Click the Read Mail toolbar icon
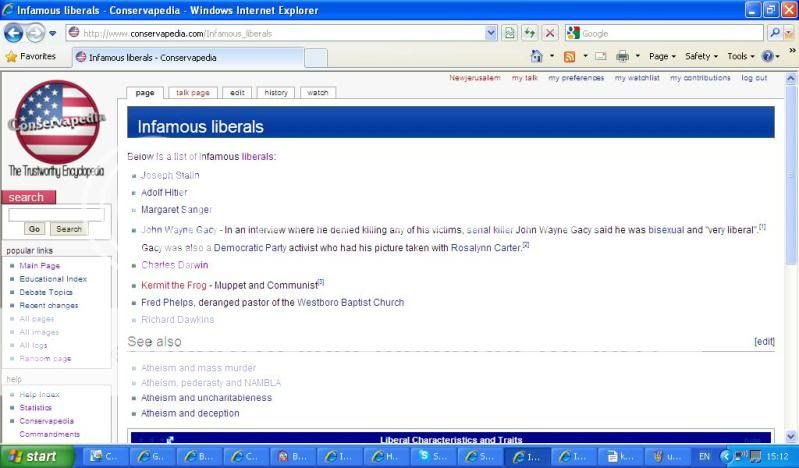The height and width of the screenshot is (468, 799). click(x=601, y=57)
